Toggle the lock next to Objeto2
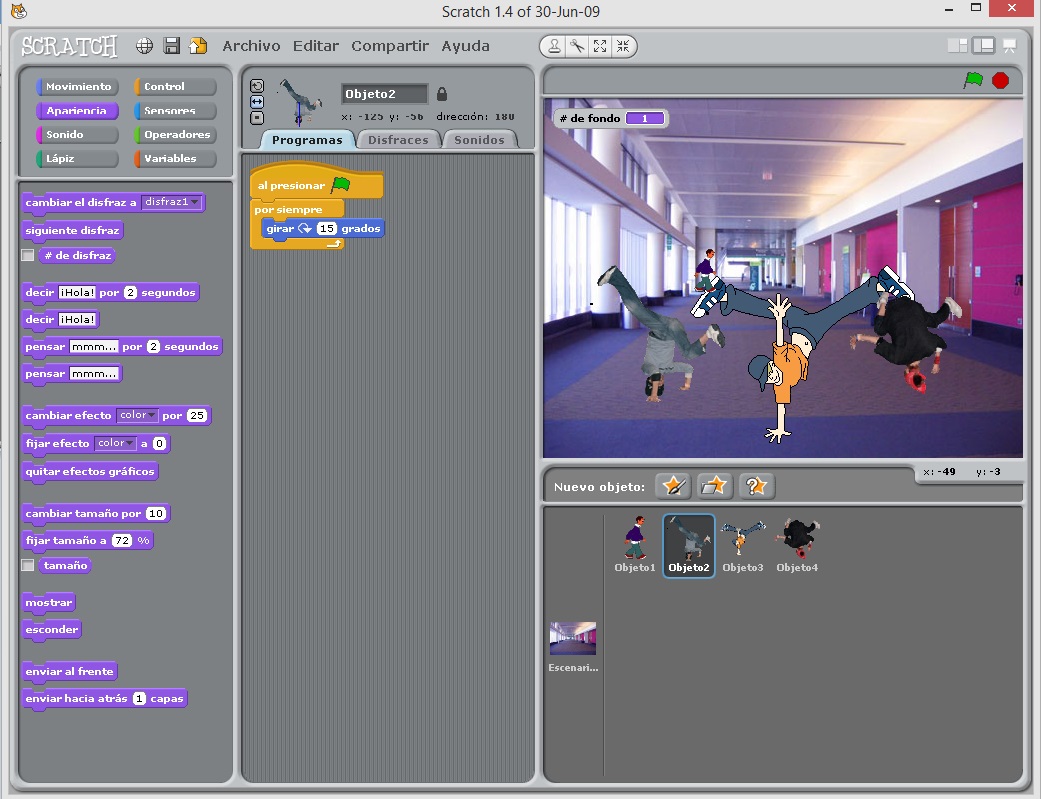This screenshot has width=1041, height=799. click(441, 93)
